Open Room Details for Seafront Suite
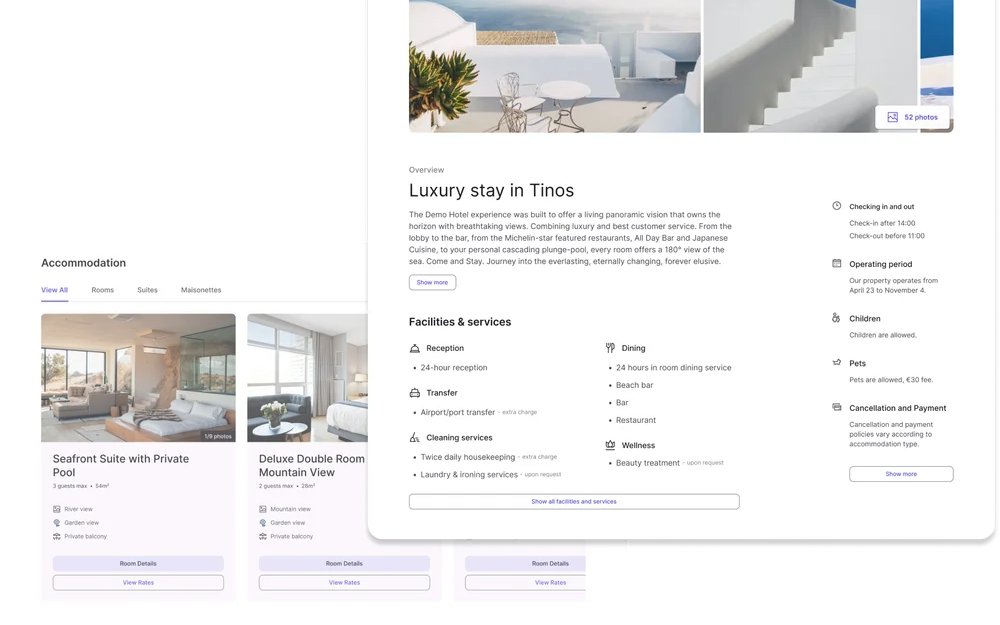 [138, 564]
